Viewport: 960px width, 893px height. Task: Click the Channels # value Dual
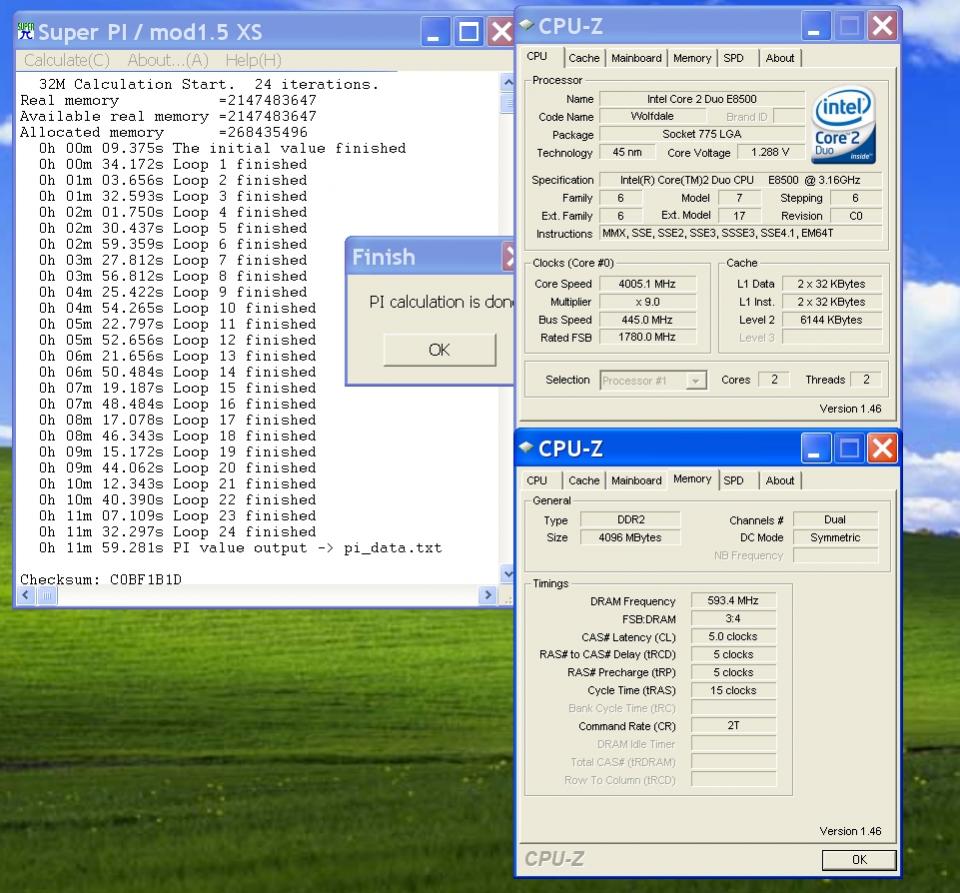pos(835,520)
